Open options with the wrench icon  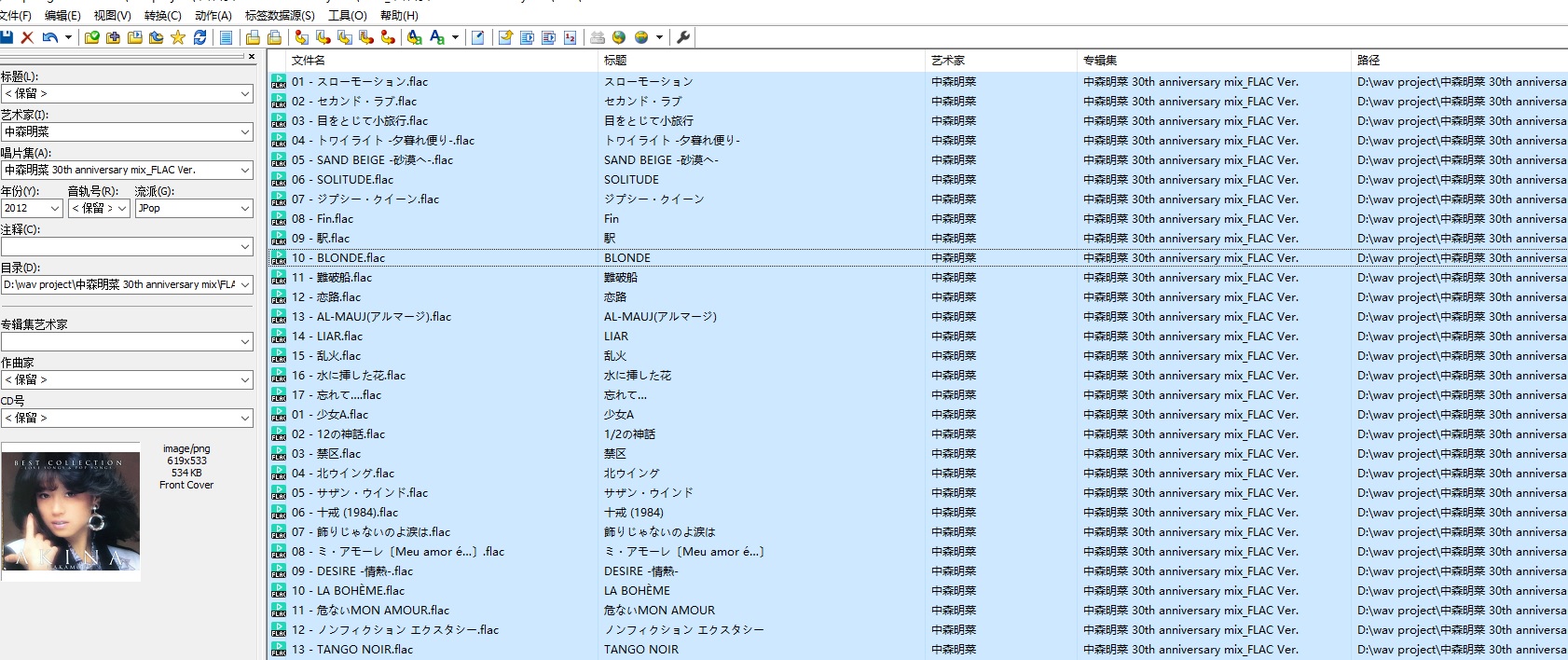coord(682,37)
